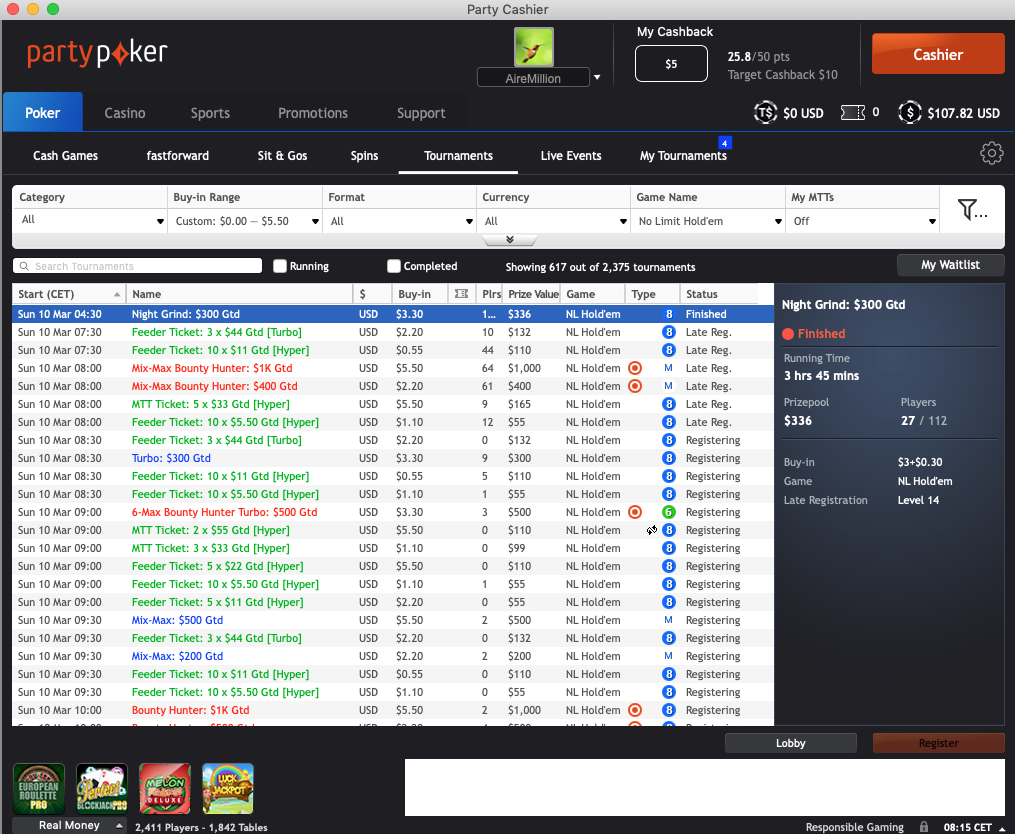Viewport: 1015px width, 834px height.
Task: Open the Spins tab
Action: pyautogui.click(x=364, y=155)
